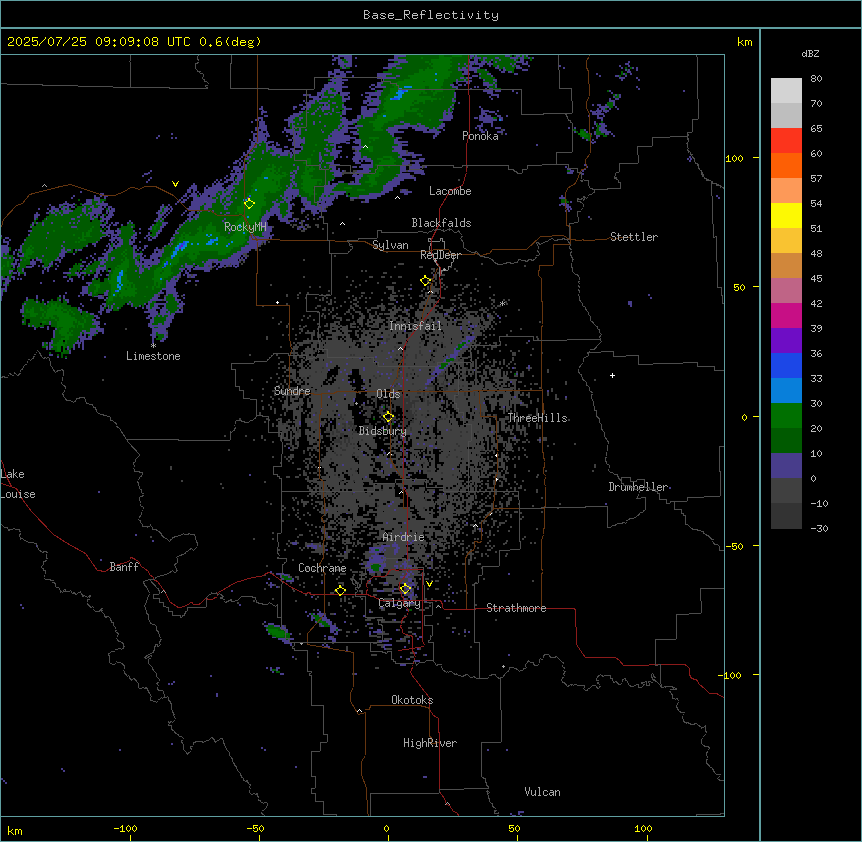The height and width of the screenshot is (842, 862).
Task: Click the km label on the horizontal axis
Action: (x=15, y=831)
